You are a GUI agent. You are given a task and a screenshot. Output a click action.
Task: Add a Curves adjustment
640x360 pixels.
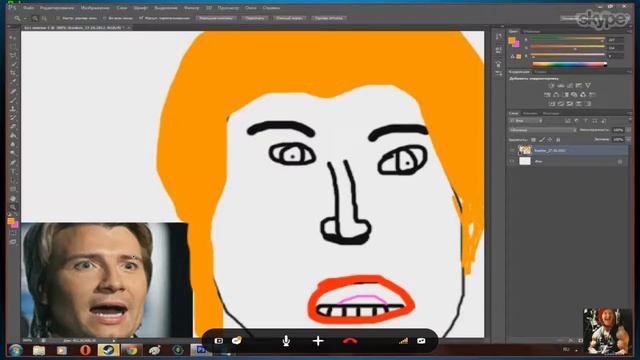click(570, 85)
